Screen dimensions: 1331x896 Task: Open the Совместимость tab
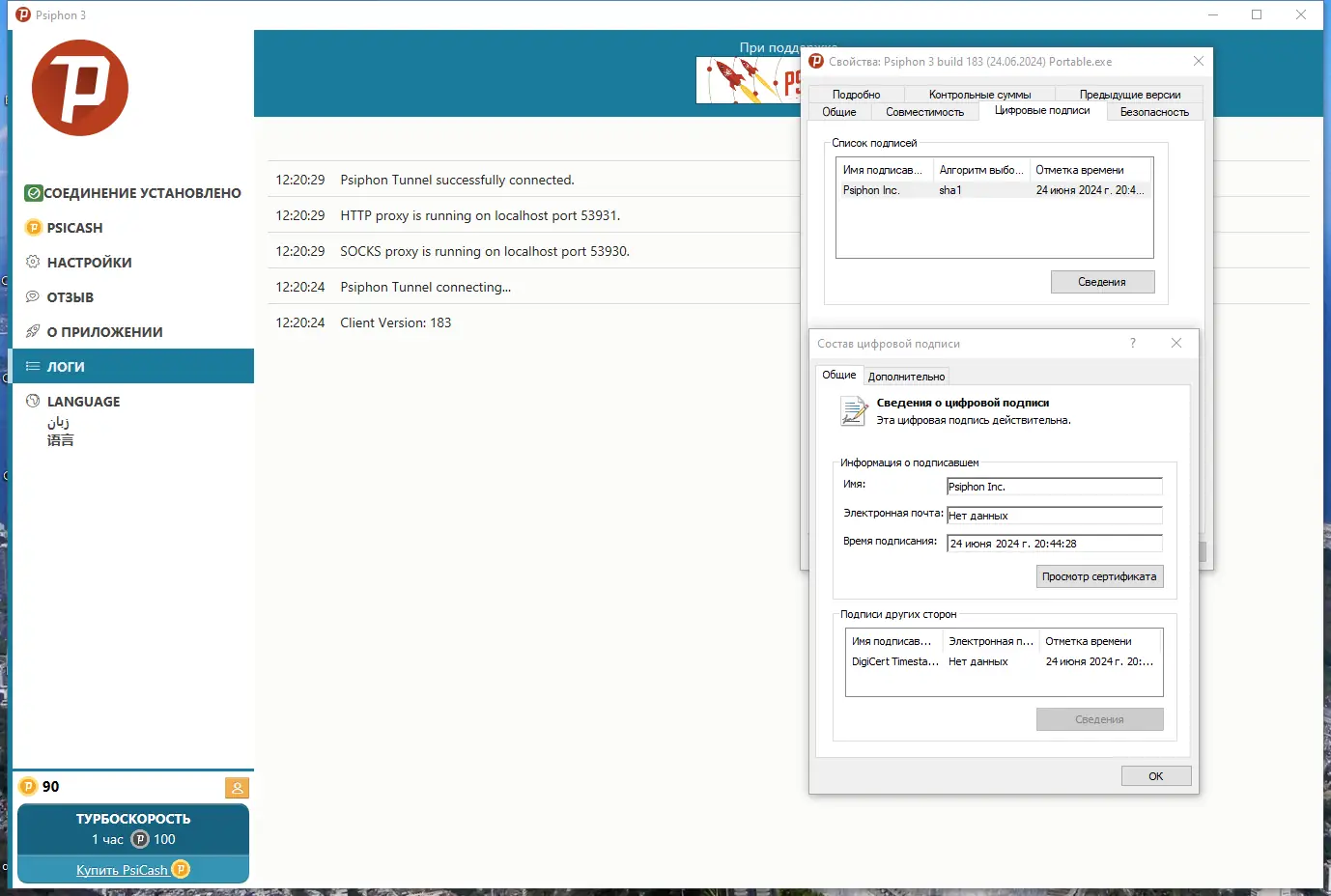924,112
